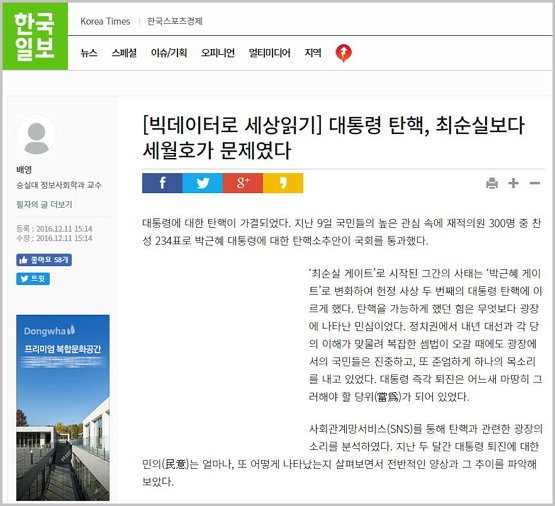This screenshot has height=506, width=555.
Task: Click the red arrow badge icon in menu
Action: coord(343,53)
